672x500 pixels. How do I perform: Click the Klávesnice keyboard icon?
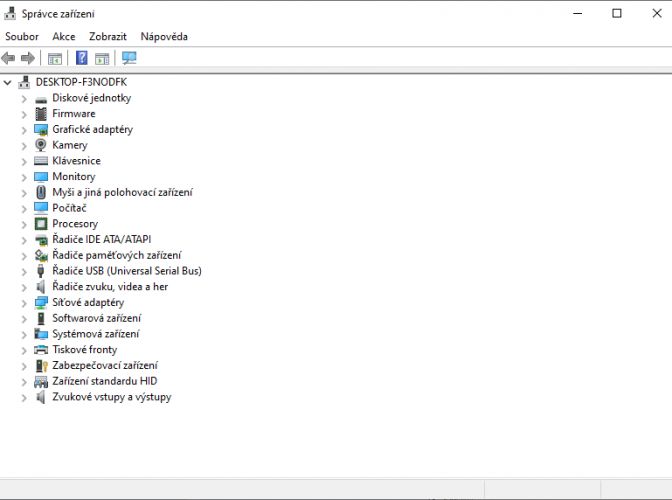41,161
